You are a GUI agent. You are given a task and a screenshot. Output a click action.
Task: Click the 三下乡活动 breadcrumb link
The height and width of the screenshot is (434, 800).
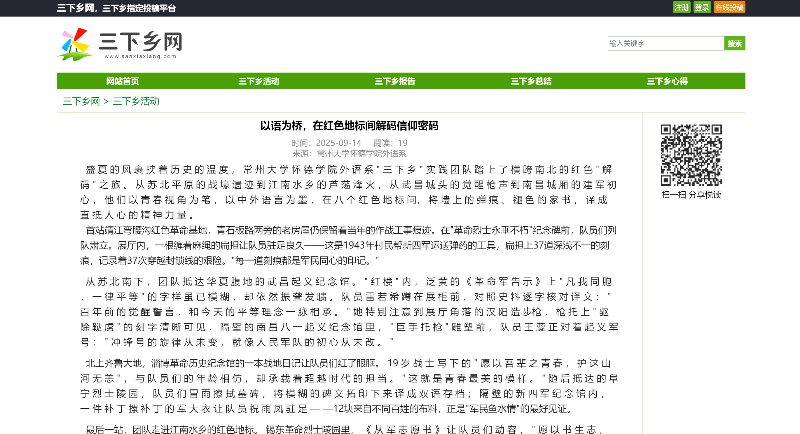[135, 102]
